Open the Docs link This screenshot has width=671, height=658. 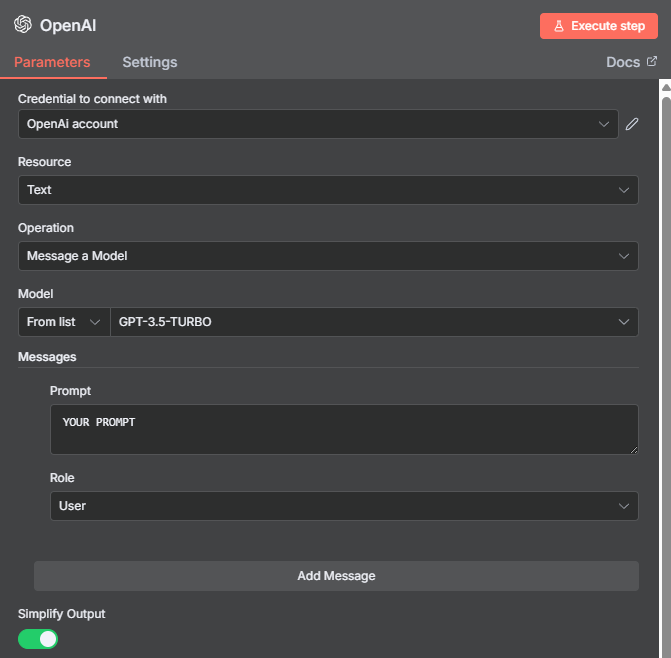click(x=623, y=62)
